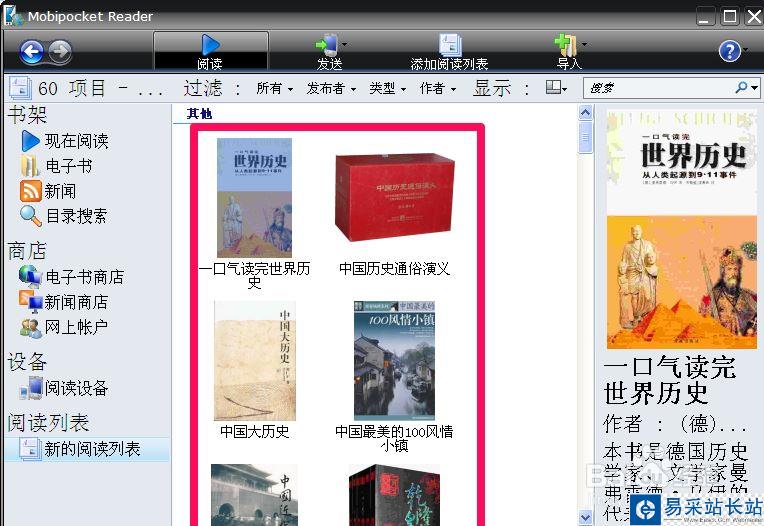
Task: Click the 电子书商店 globe icon
Action: (x=30, y=277)
